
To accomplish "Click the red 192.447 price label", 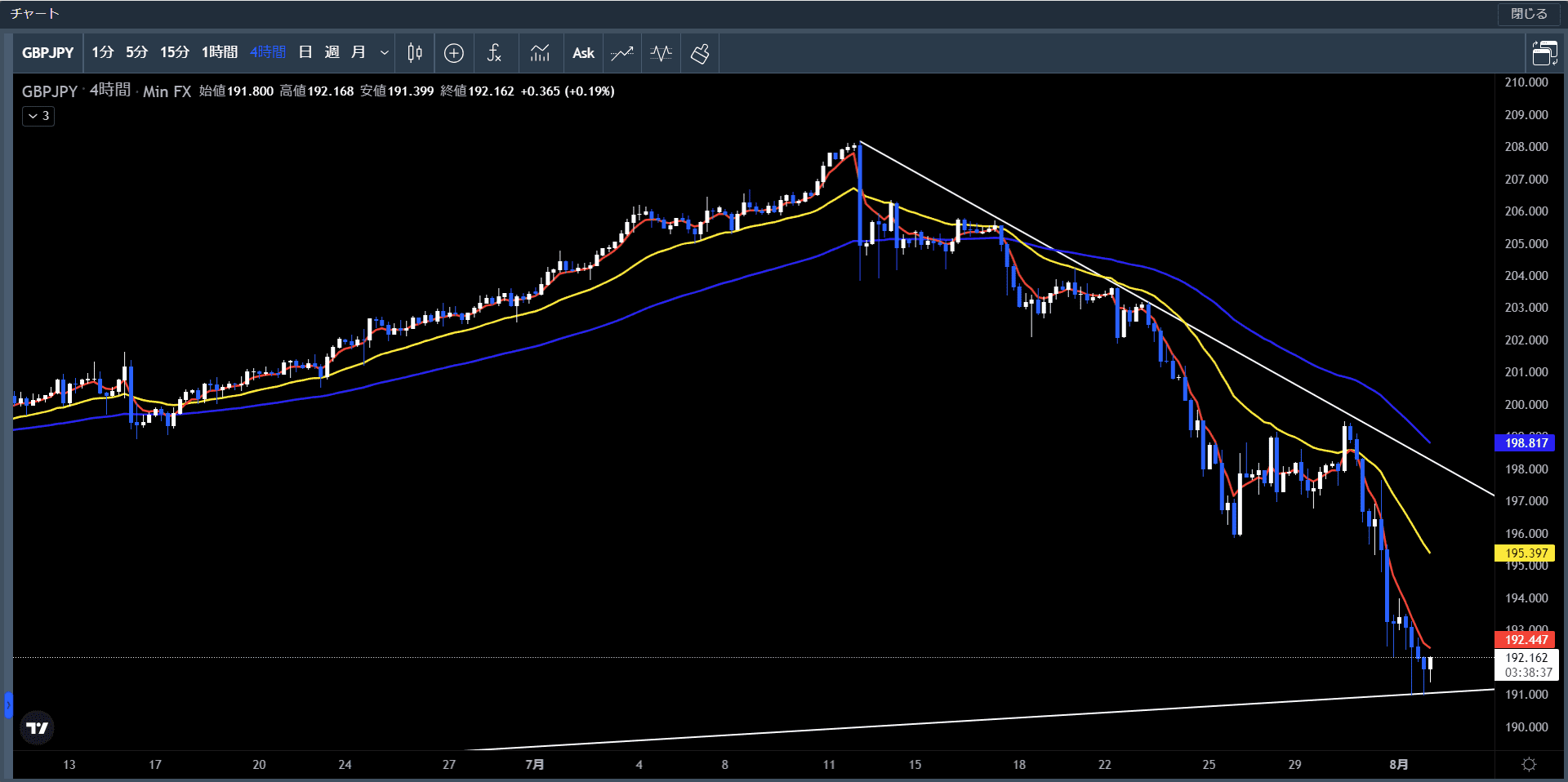I will coord(1525,640).
